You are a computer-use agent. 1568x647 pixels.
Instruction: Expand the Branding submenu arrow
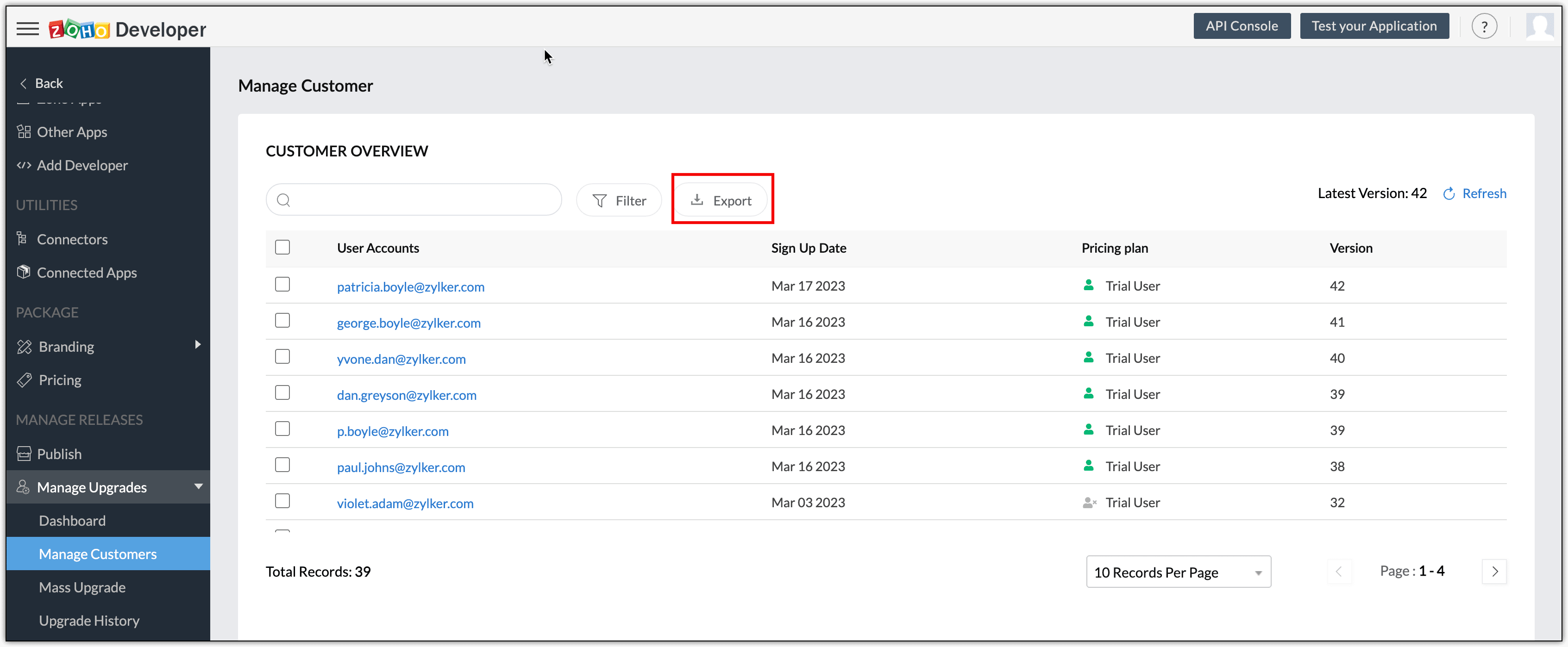point(198,345)
